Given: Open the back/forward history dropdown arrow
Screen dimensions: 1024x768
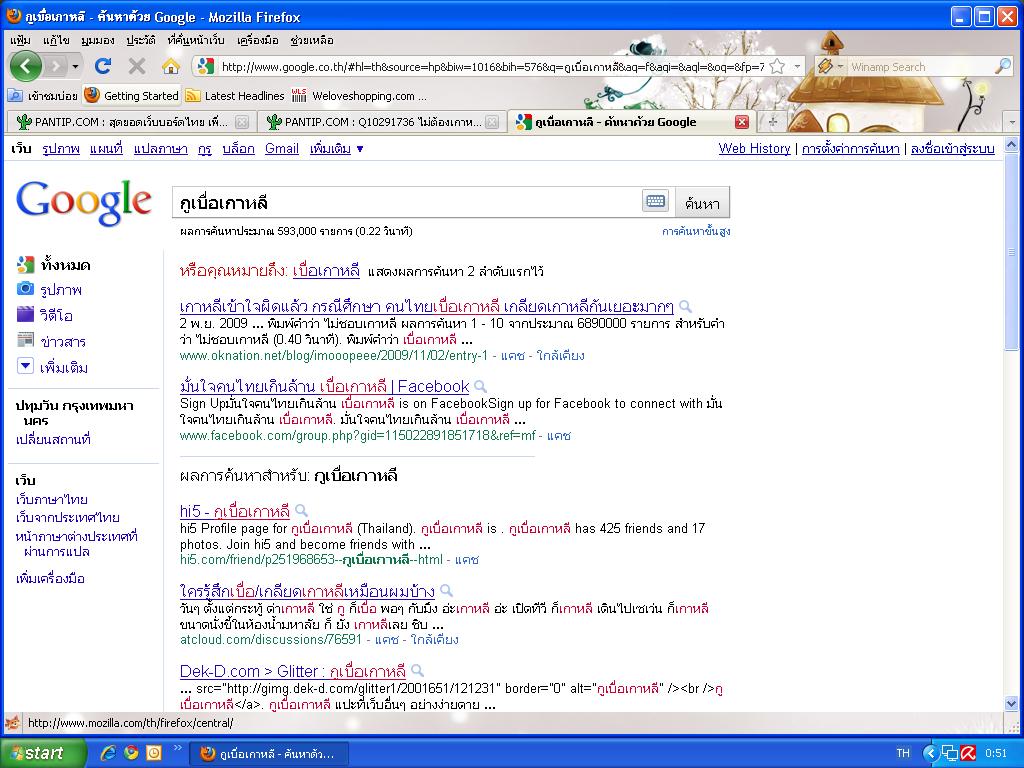Looking at the screenshot, I should point(75,67).
